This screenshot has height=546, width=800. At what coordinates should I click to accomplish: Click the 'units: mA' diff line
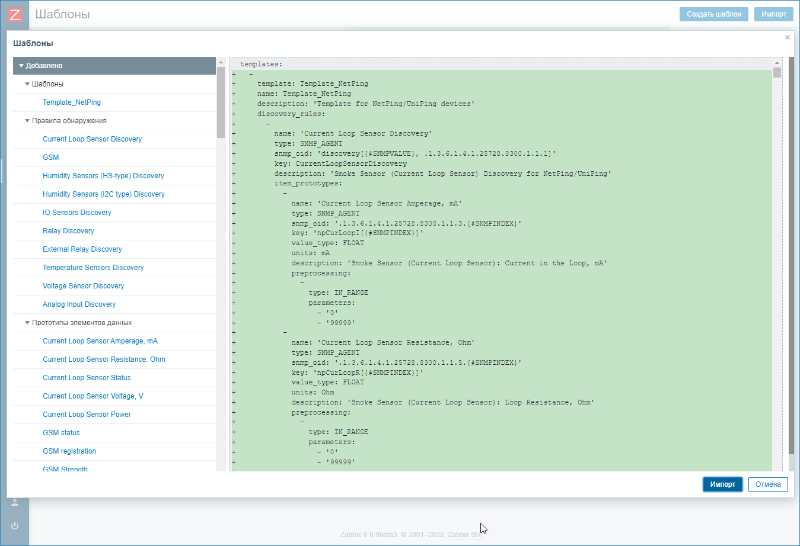(310, 253)
